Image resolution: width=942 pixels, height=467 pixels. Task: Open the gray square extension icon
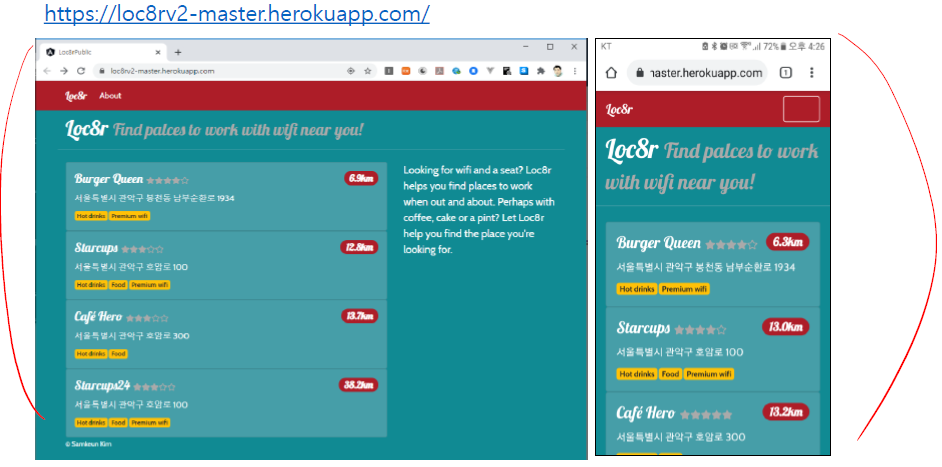click(x=389, y=71)
